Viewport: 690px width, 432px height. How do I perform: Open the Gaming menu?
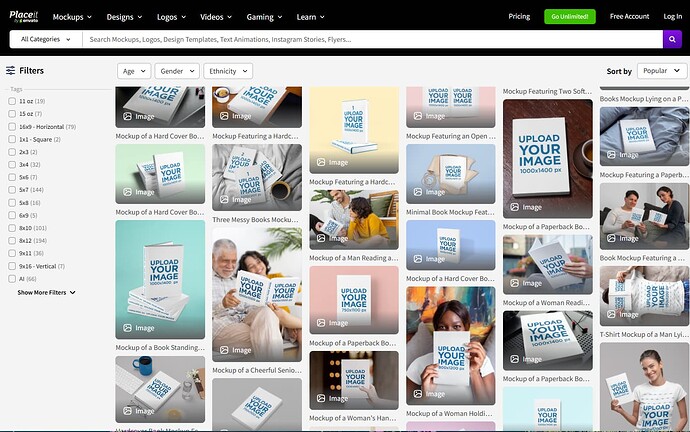[264, 17]
